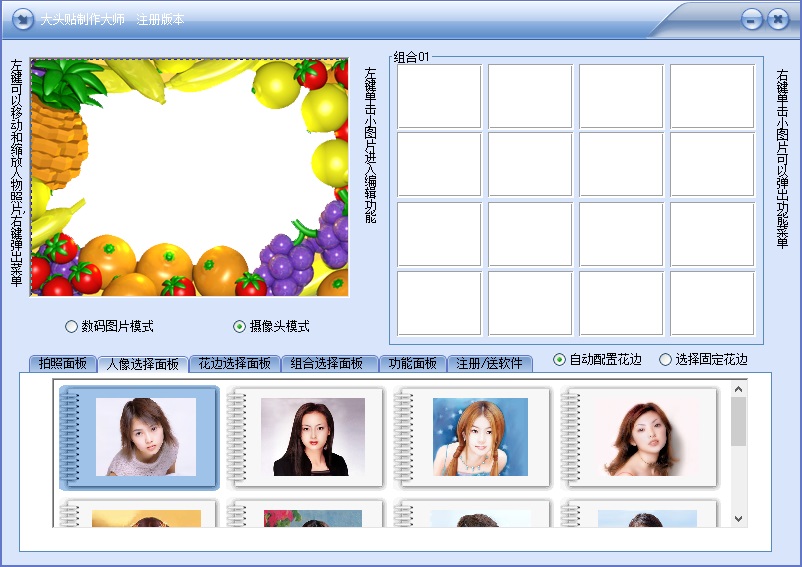
Task: Select portrait of woman in black jacket
Action: point(306,438)
